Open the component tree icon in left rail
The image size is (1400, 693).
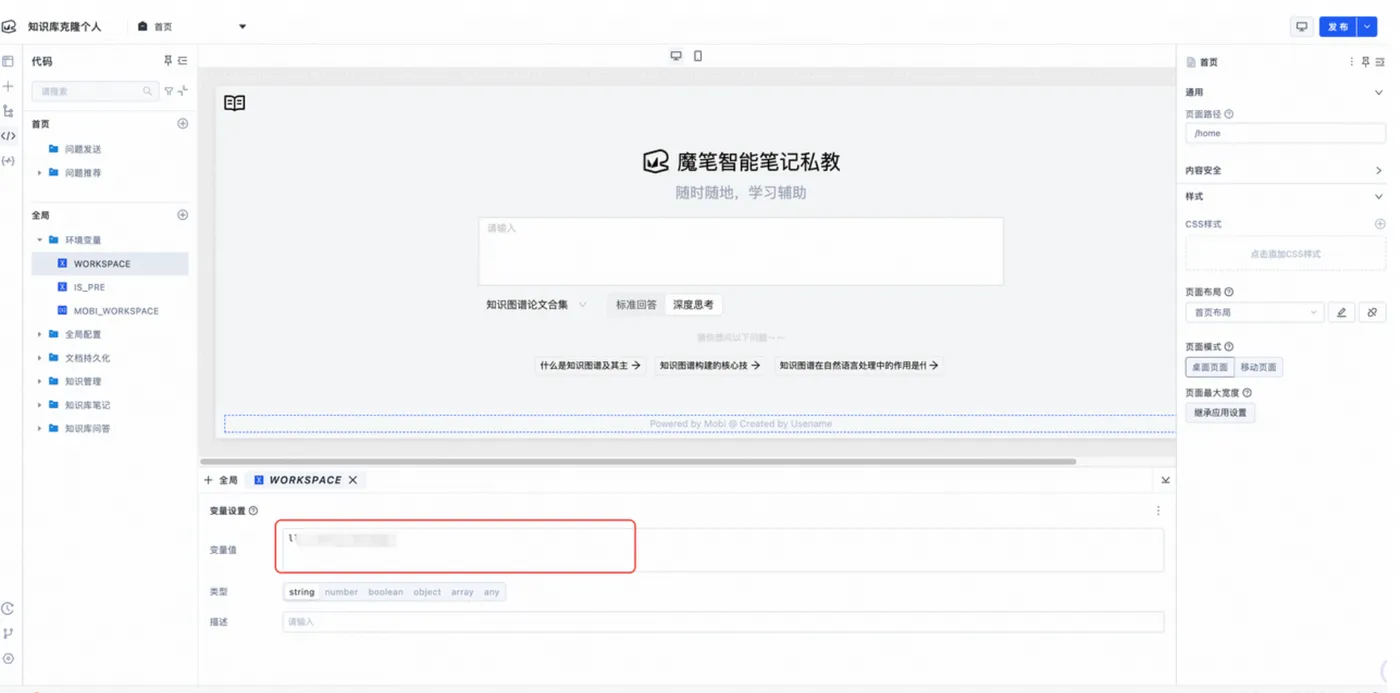point(8,111)
